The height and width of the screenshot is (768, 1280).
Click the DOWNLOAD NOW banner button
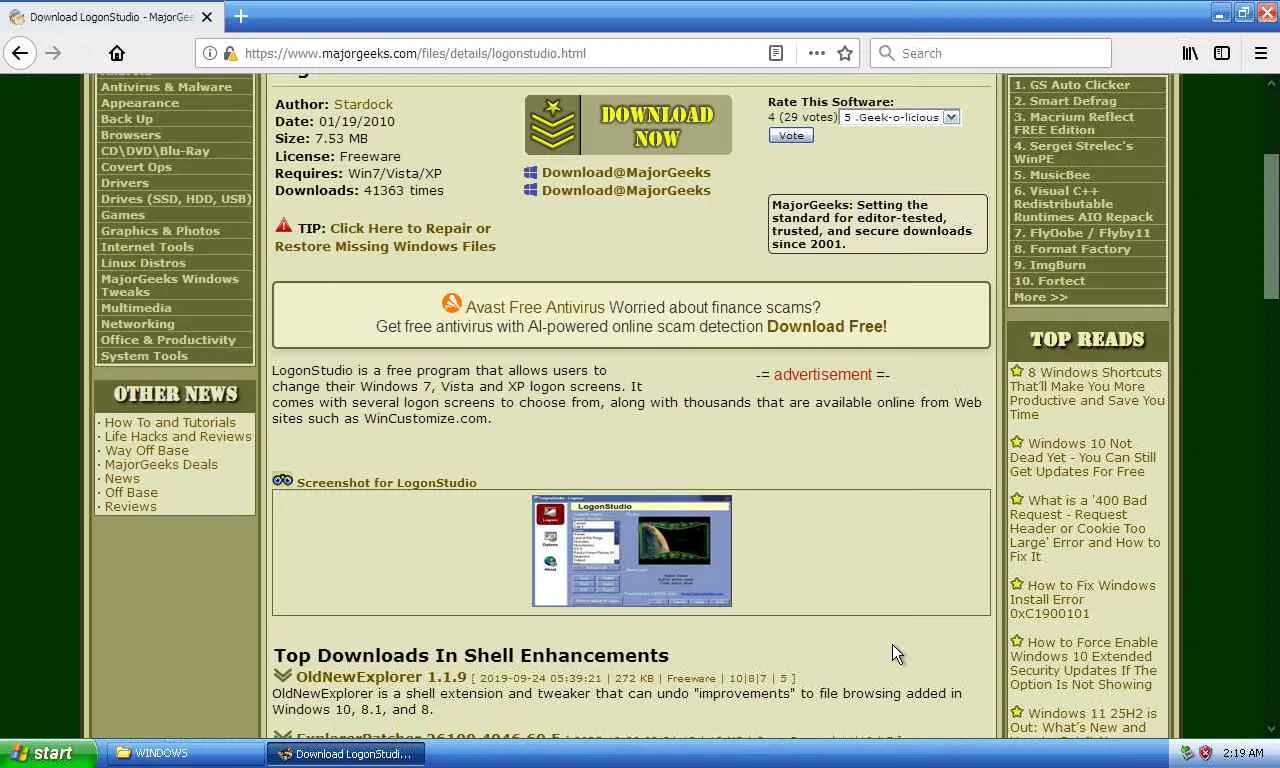tap(628, 125)
